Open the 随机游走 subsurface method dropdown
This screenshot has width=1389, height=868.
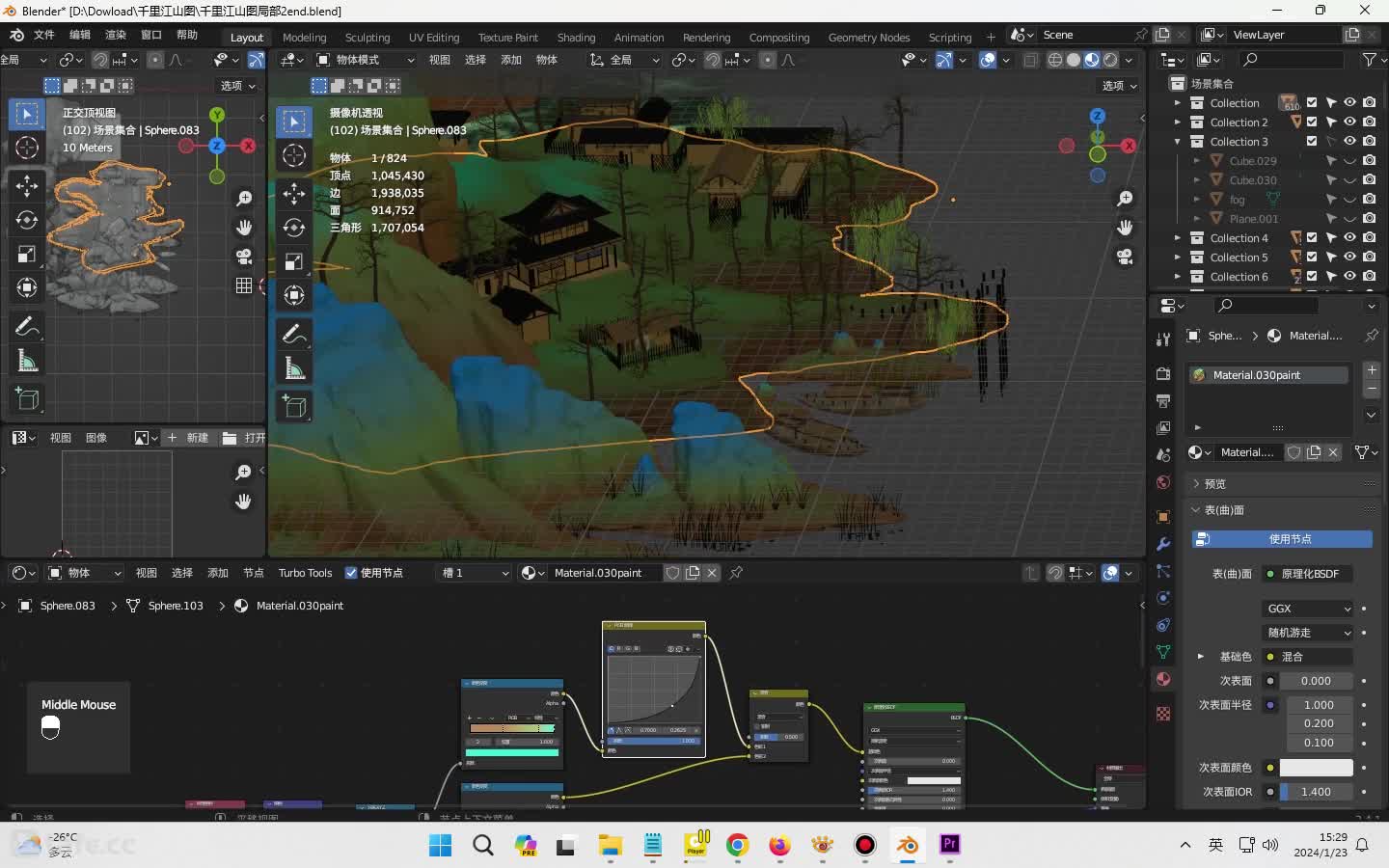(x=1308, y=633)
